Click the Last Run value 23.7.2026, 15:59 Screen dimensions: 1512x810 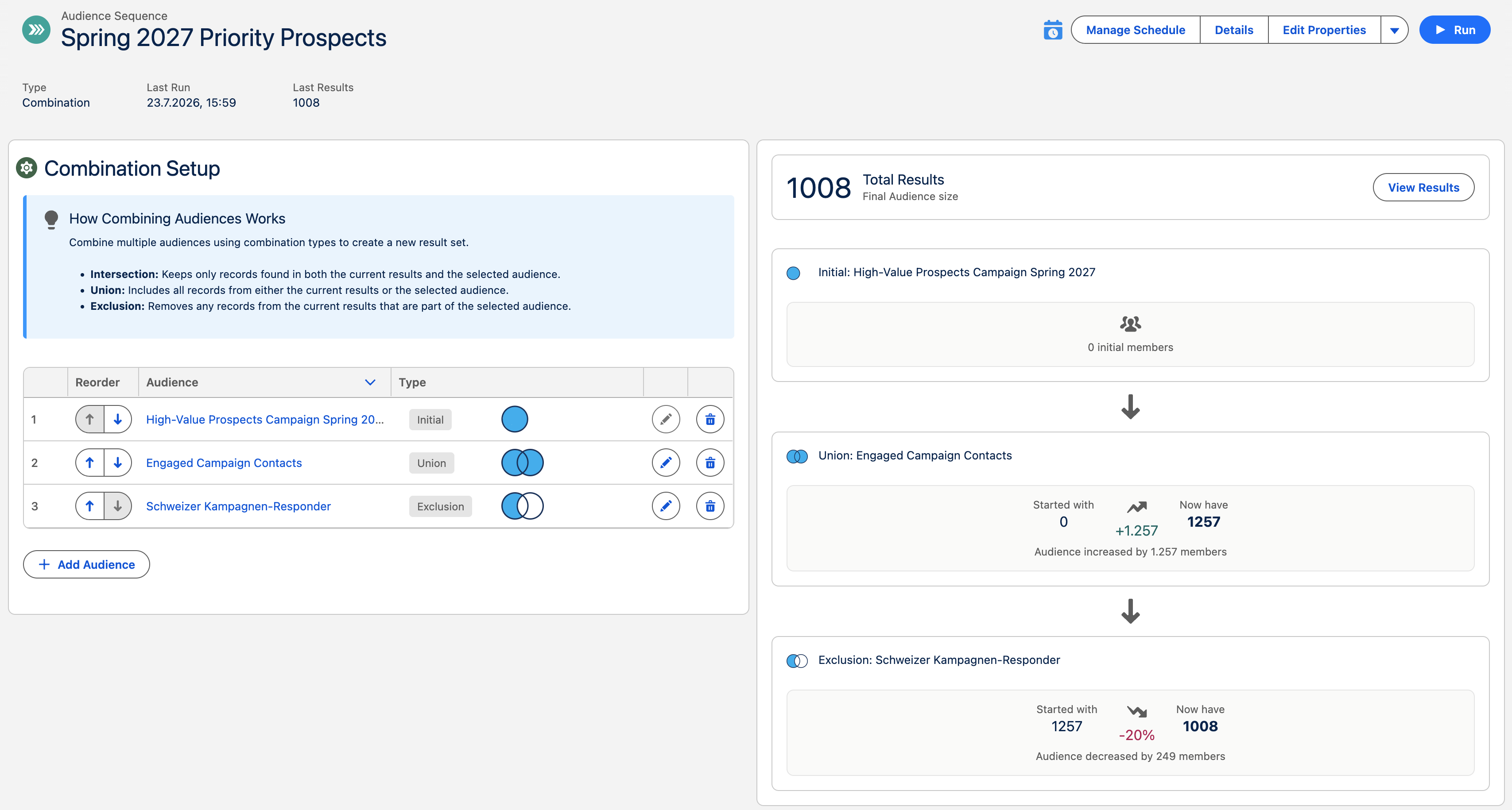pos(191,103)
